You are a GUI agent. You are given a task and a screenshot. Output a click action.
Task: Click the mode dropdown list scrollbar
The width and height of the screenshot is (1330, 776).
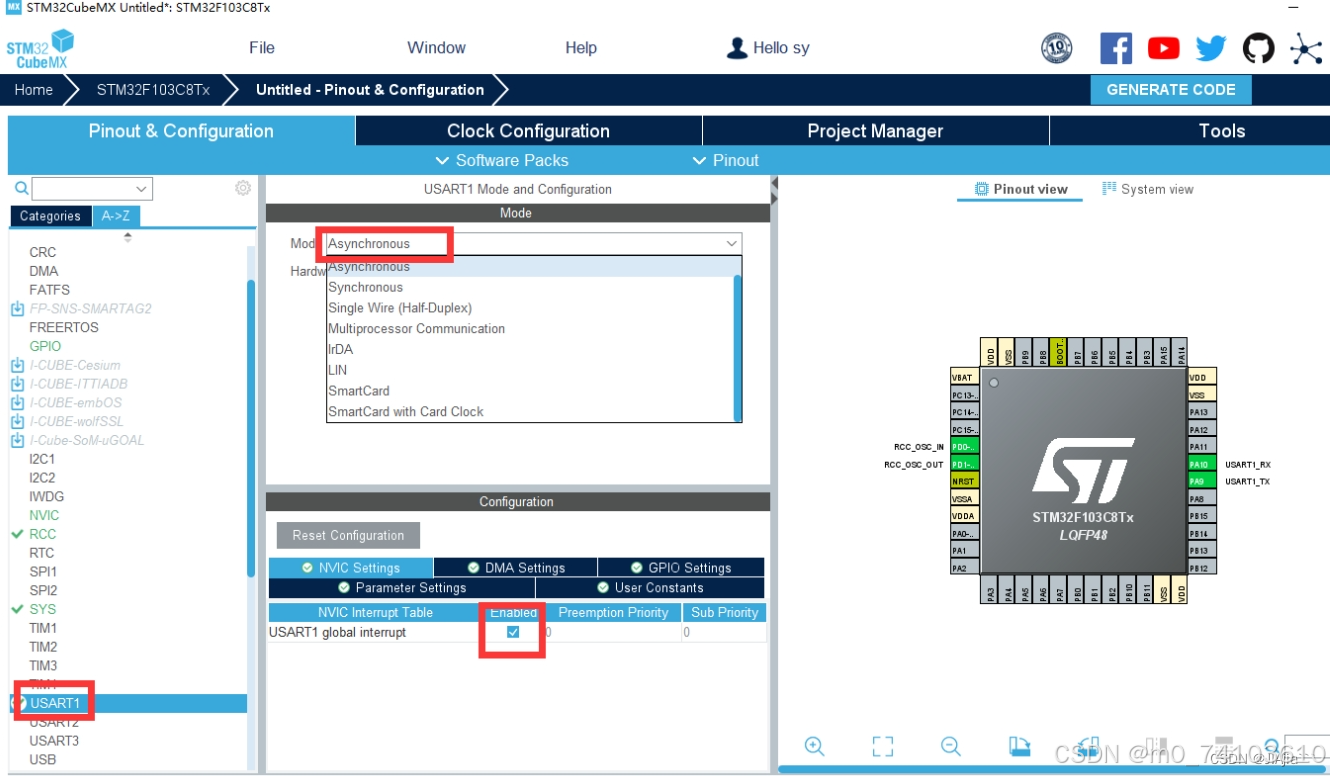point(738,346)
